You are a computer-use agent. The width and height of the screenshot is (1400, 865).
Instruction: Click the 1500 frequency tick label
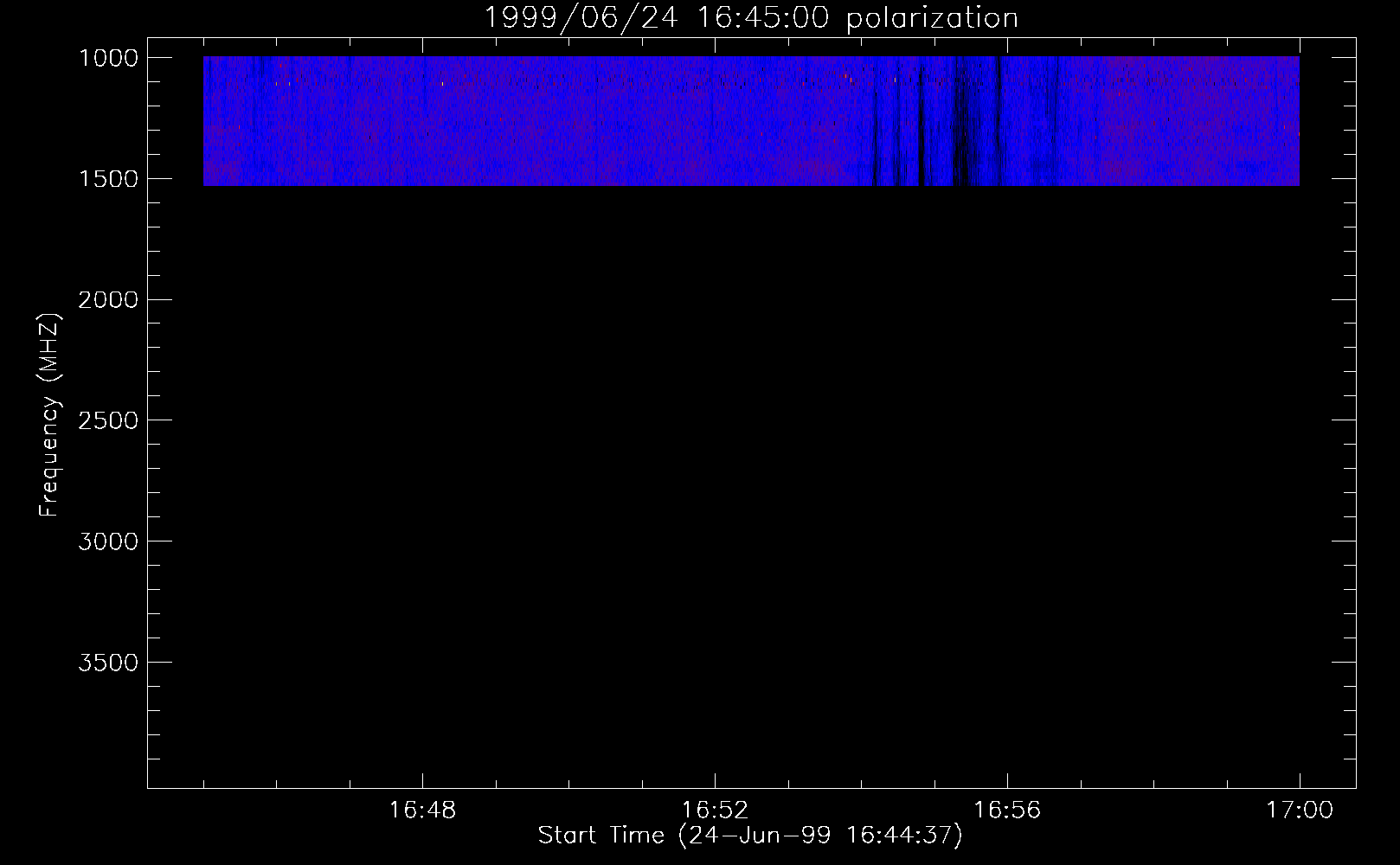[x=108, y=179]
